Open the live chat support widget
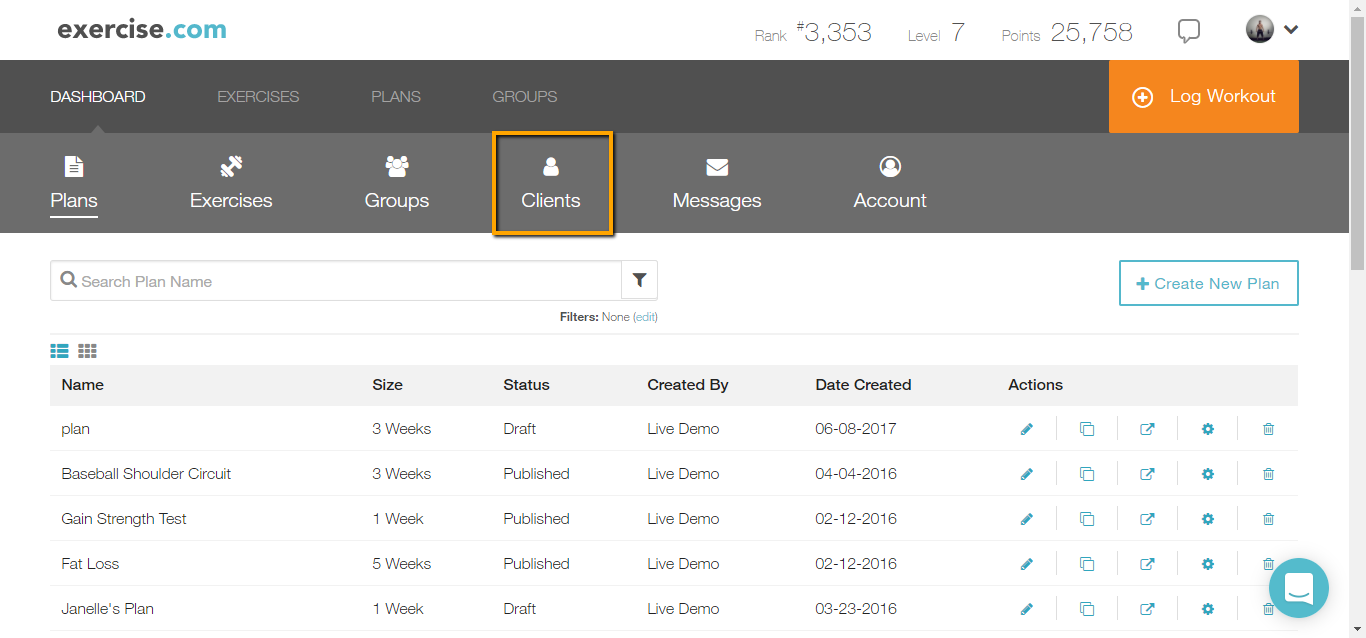This screenshot has width=1366, height=638. (1298, 588)
